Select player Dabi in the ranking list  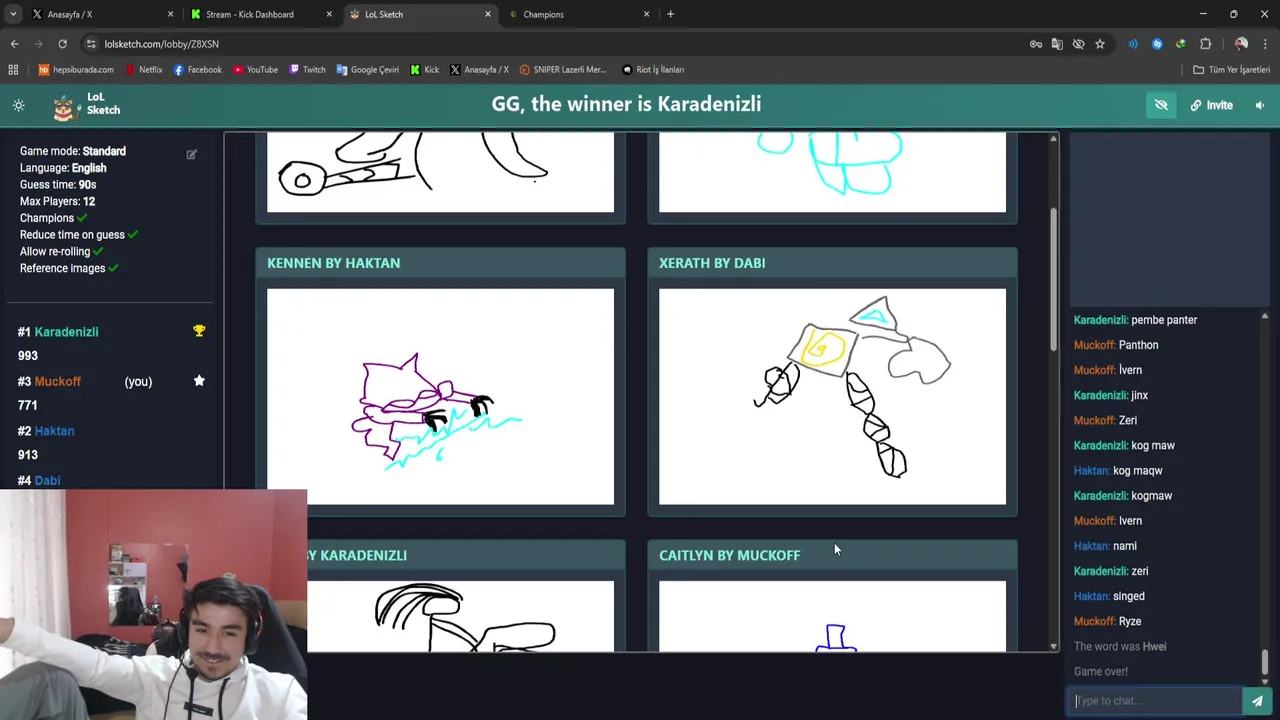[47, 481]
